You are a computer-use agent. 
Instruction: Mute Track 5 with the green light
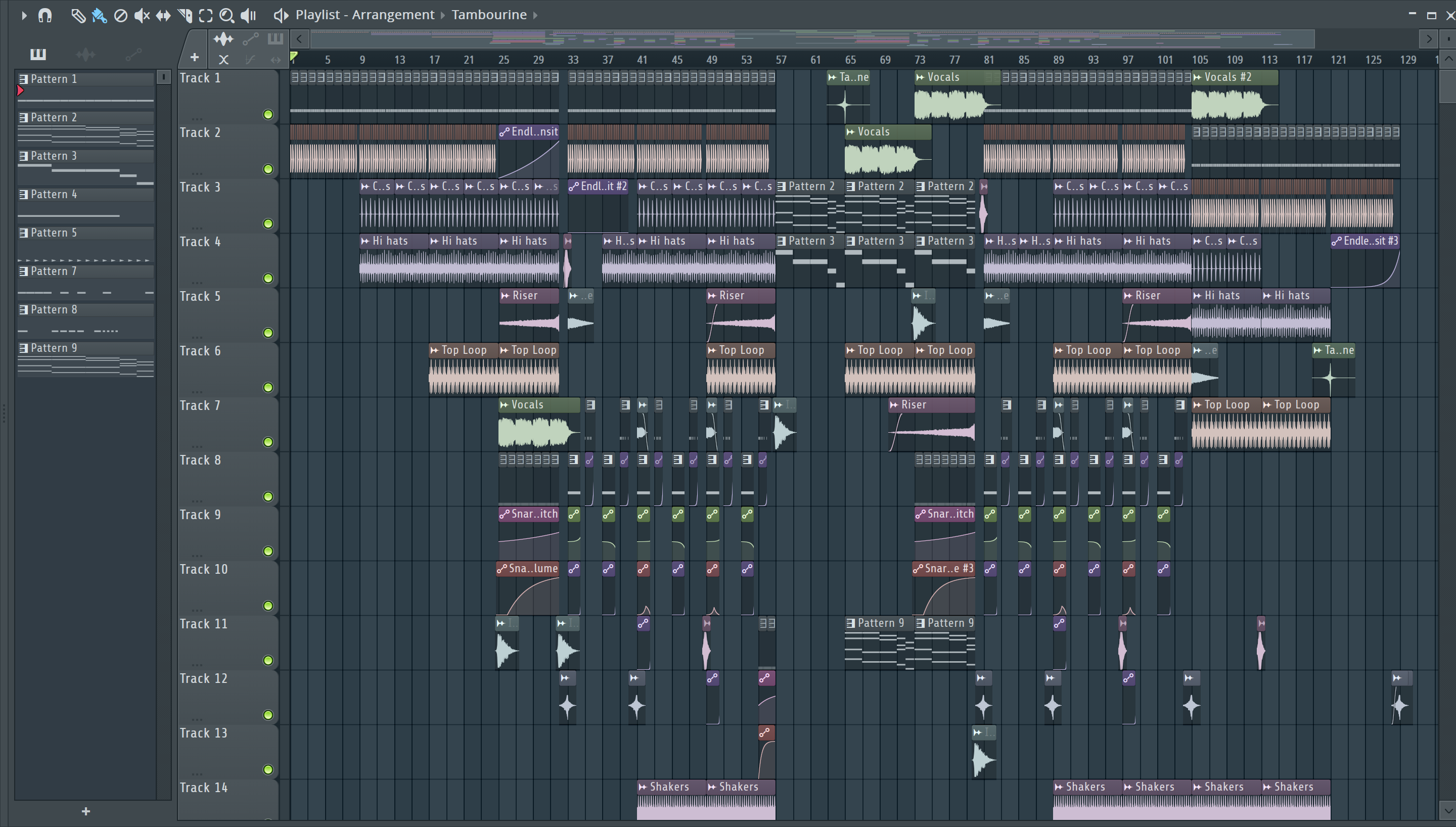pyautogui.click(x=268, y=333)
